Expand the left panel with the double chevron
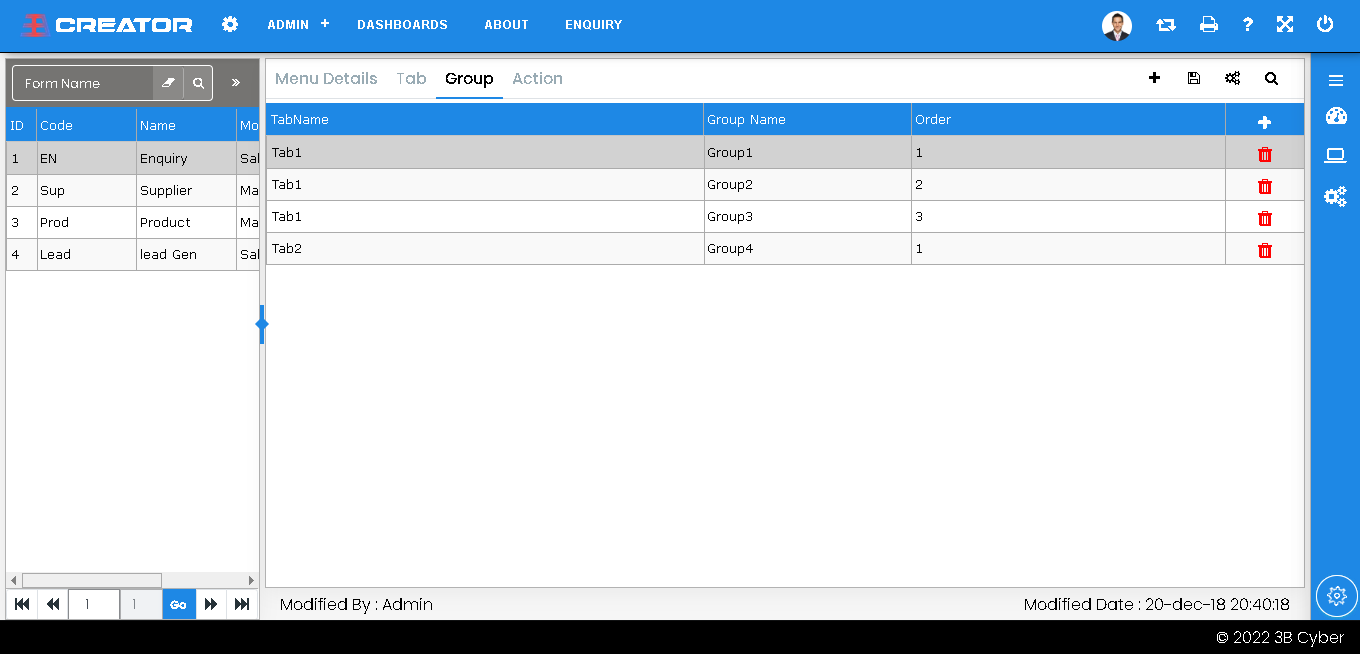 click(x=236, y=83)
